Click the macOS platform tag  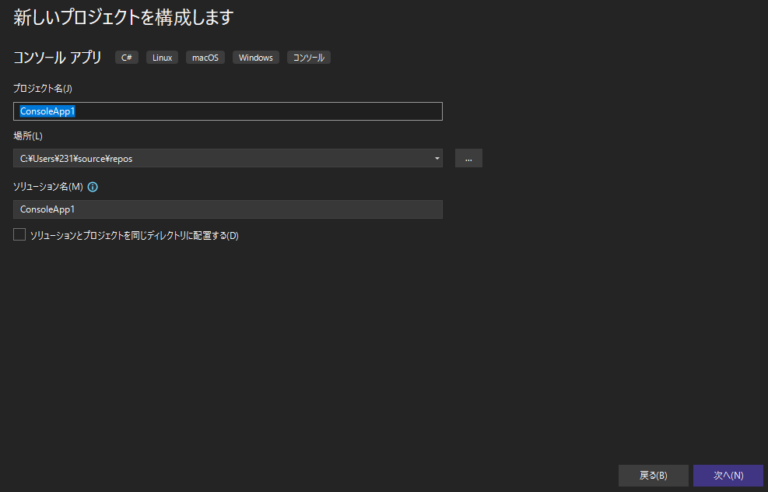pos(205,58)
